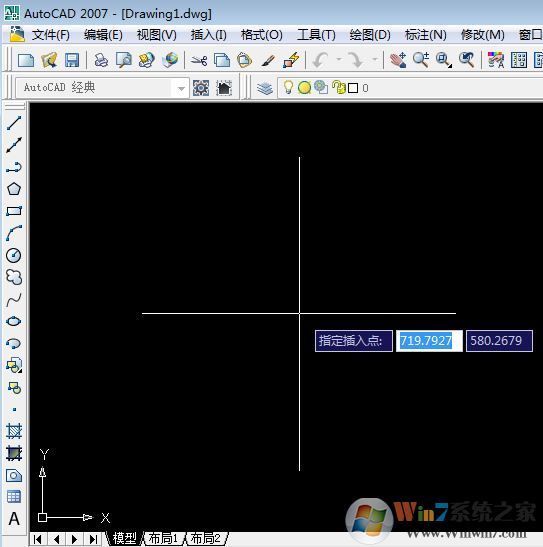Screen dimensions: 543x547
Task: Open the Redo history dropdown arrow
Action: click(375, 60)
